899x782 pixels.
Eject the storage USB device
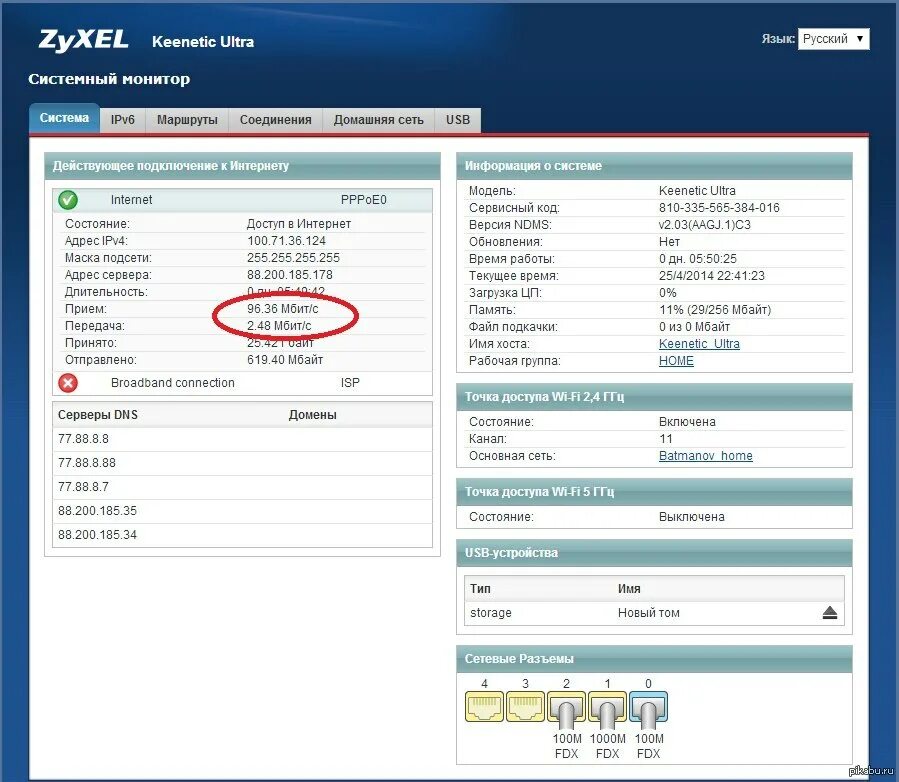coord(830,613)
